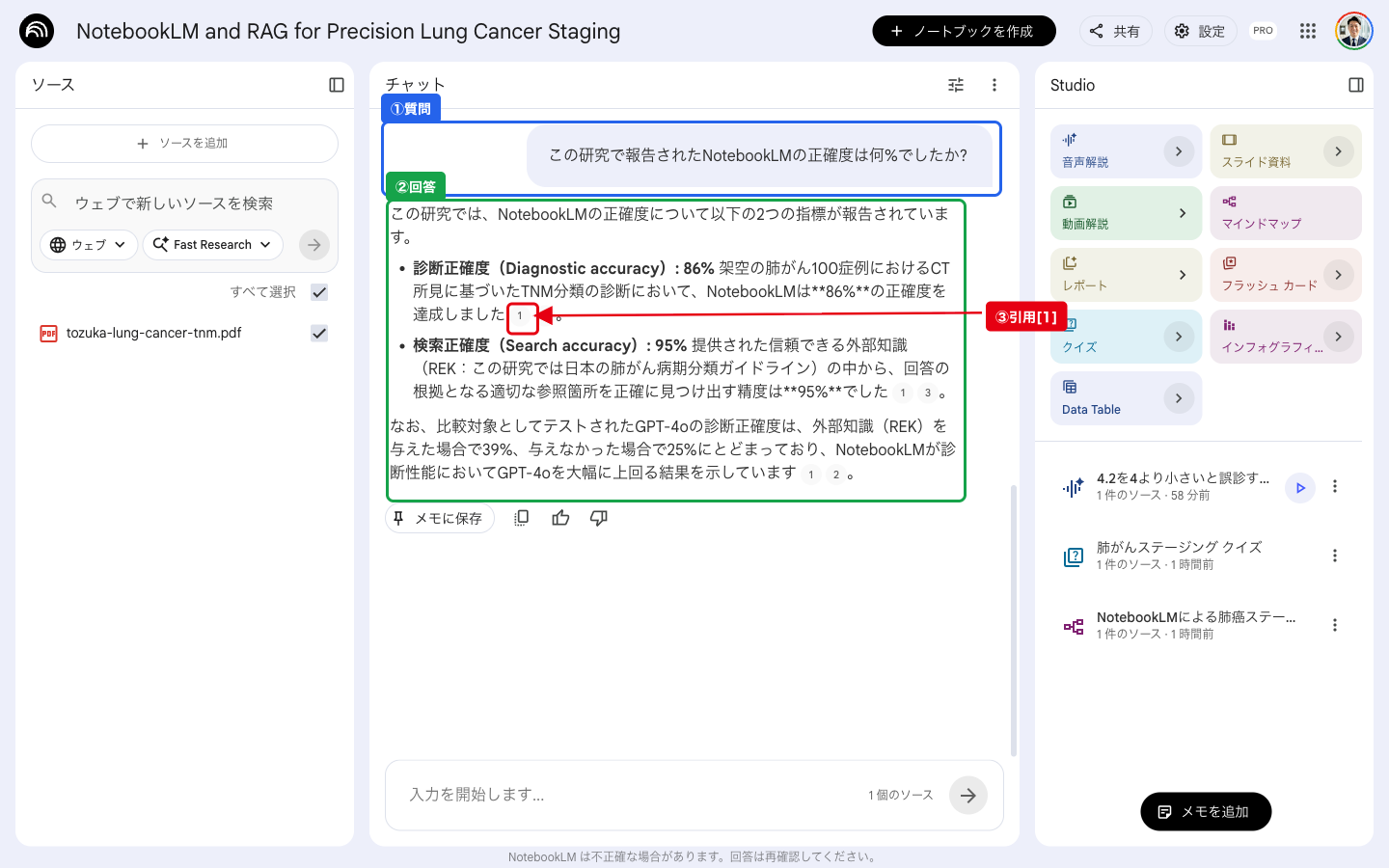Viewport: 1389px width, 868px height.
Task: Expand options arrow on クイズ tile
Action: 1179,337
